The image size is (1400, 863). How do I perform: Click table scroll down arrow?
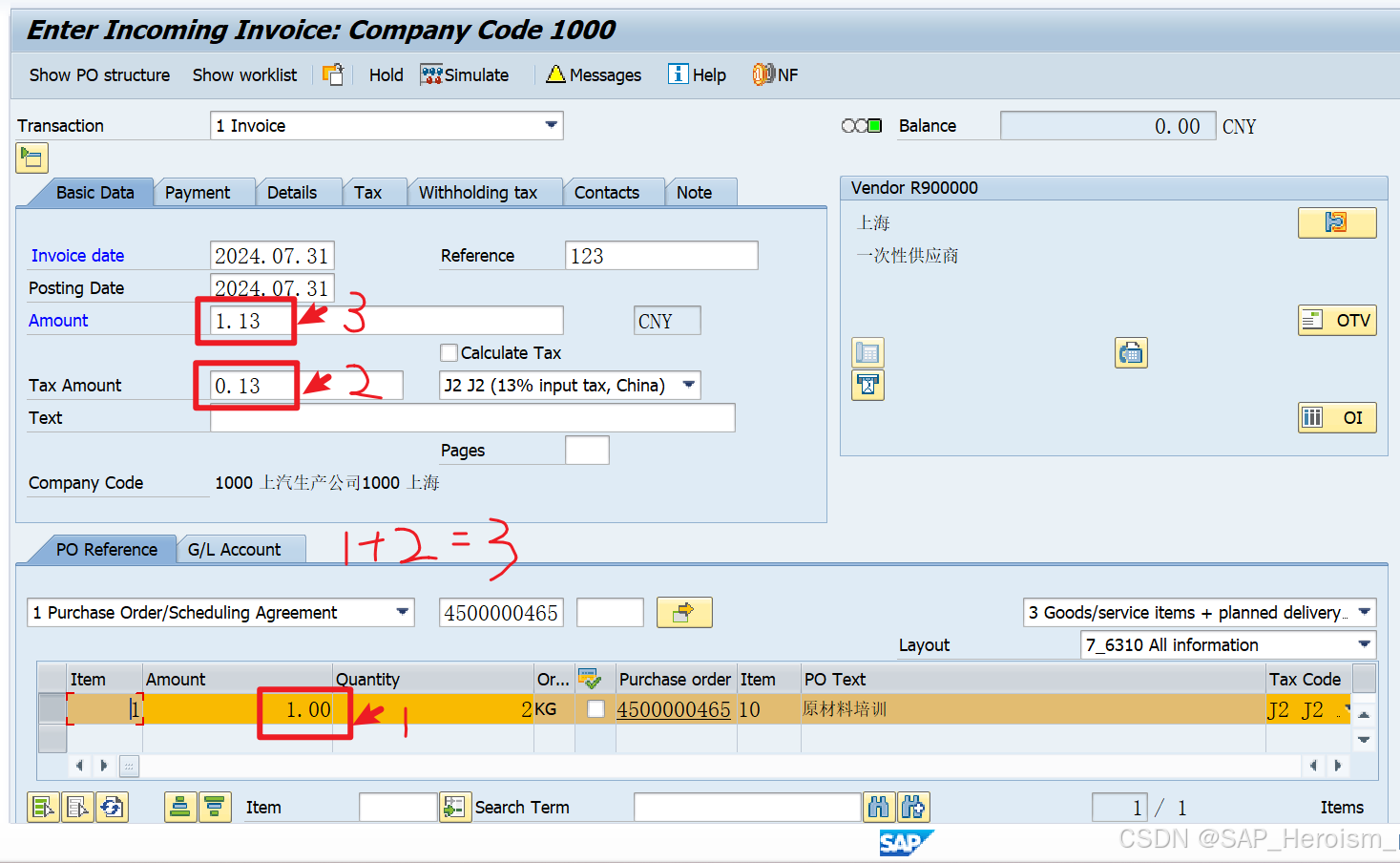click(1364, 739)
